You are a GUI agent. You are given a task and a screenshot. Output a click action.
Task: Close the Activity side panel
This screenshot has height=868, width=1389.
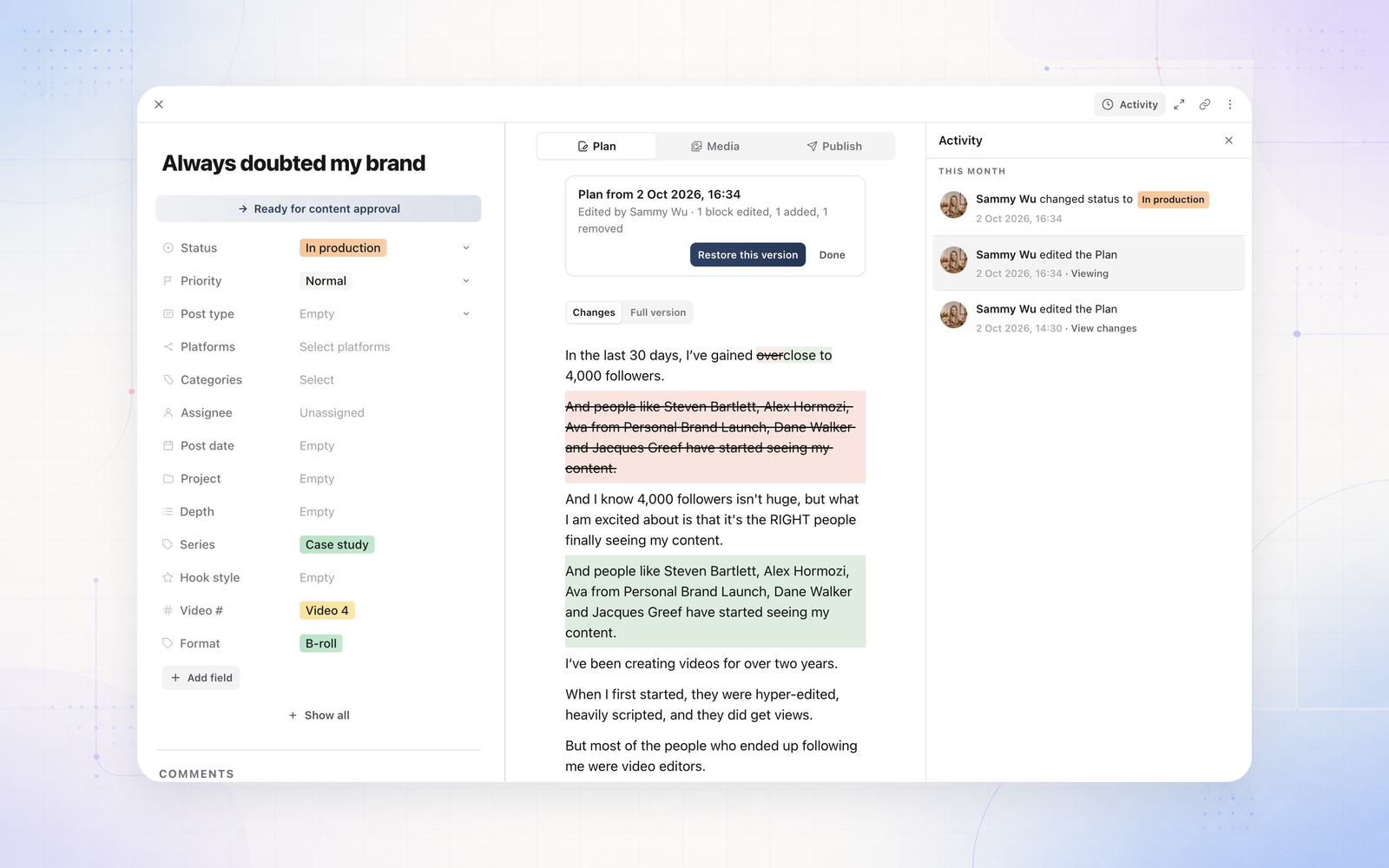(x=1228, y=141)
